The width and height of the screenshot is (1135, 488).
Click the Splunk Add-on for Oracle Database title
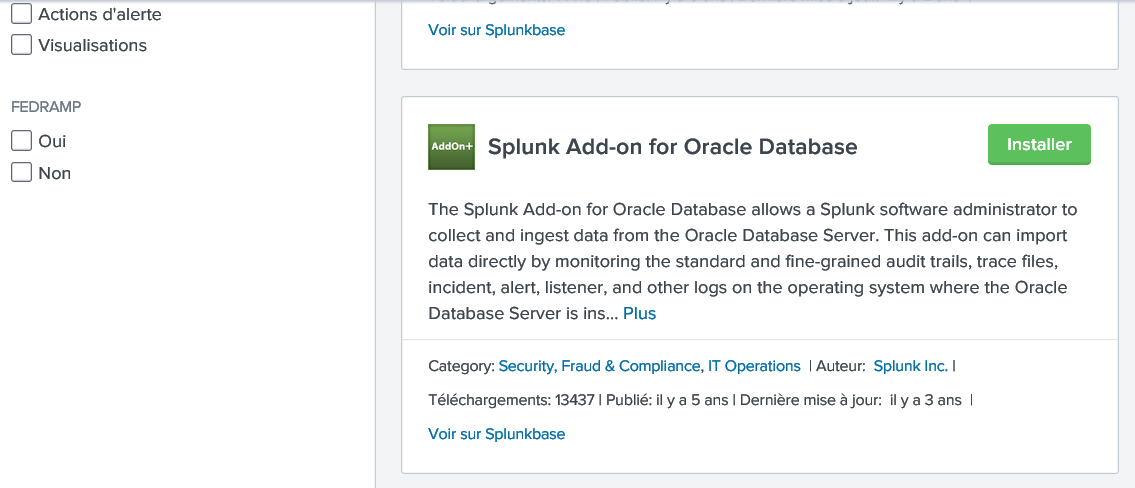672,147
